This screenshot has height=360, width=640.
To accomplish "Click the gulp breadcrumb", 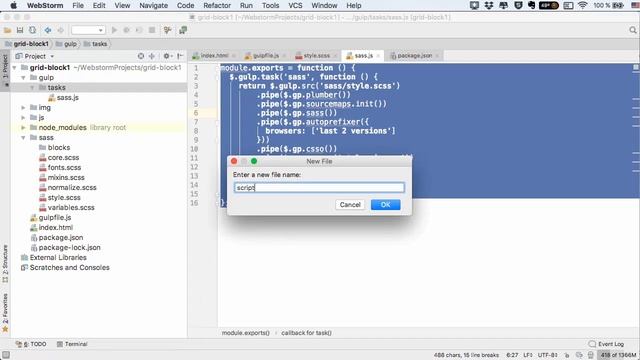I will (x=66, y=44).
